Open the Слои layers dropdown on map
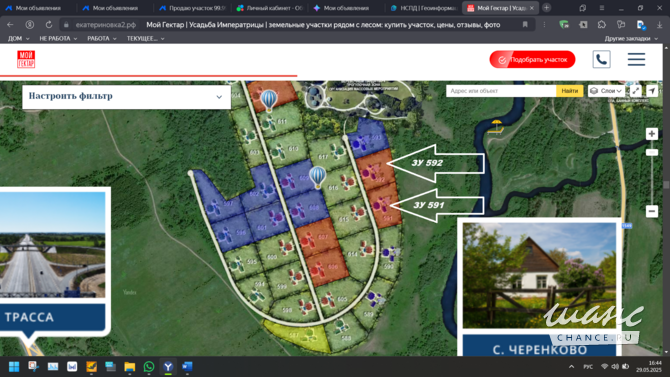Screen dimensions: 670x377 tap(606, 91)
